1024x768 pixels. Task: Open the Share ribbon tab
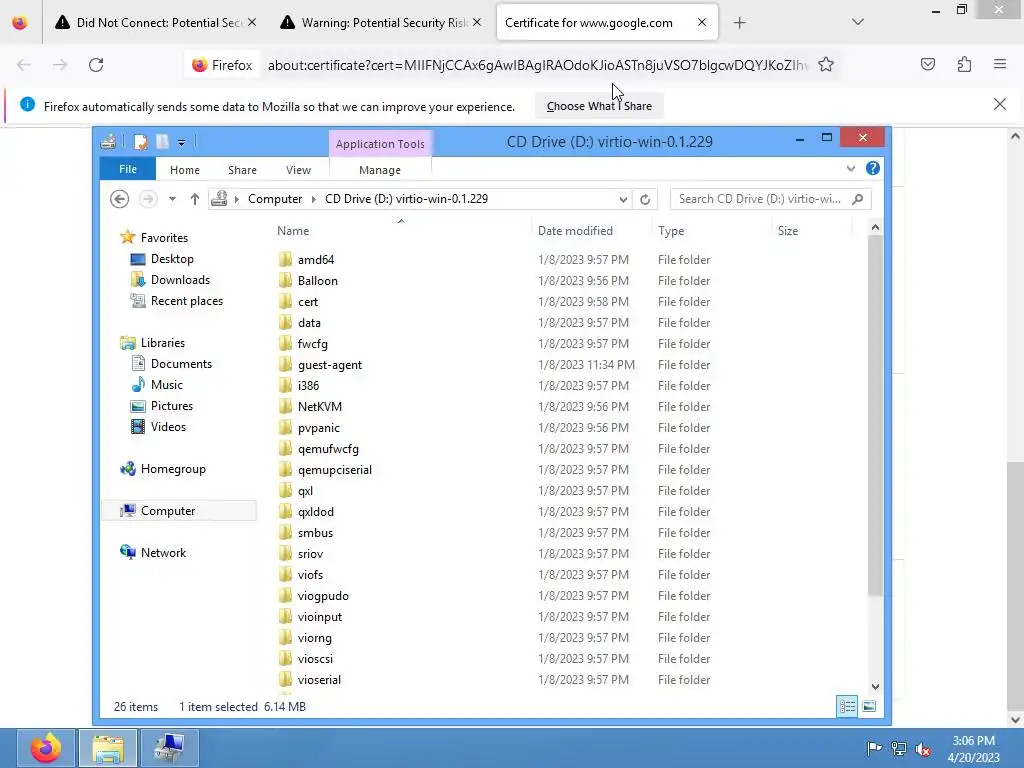tap(242, 170)
